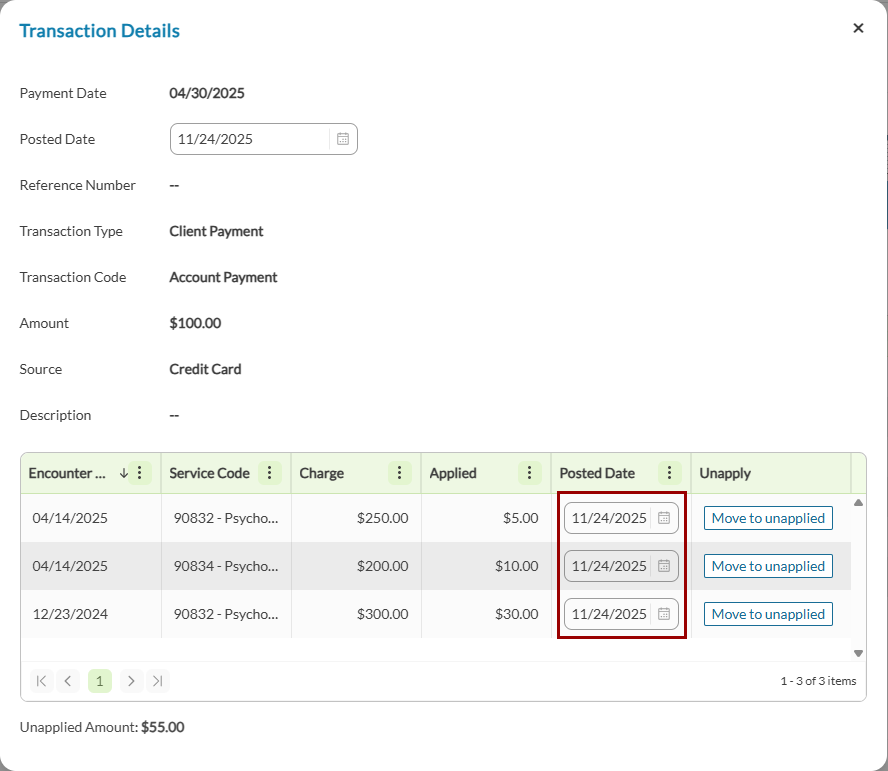Viewport: 888px width, 771px height.
Task: Open Charge column options menu
Action: (x=399, y=473)
